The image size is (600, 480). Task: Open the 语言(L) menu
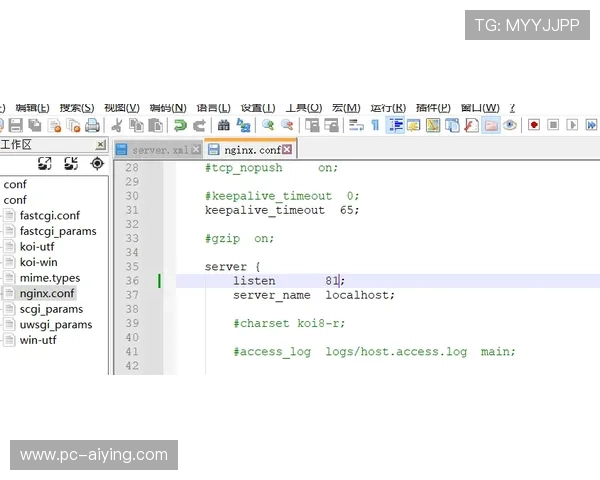pyautogui.click(x=213, y=108)
